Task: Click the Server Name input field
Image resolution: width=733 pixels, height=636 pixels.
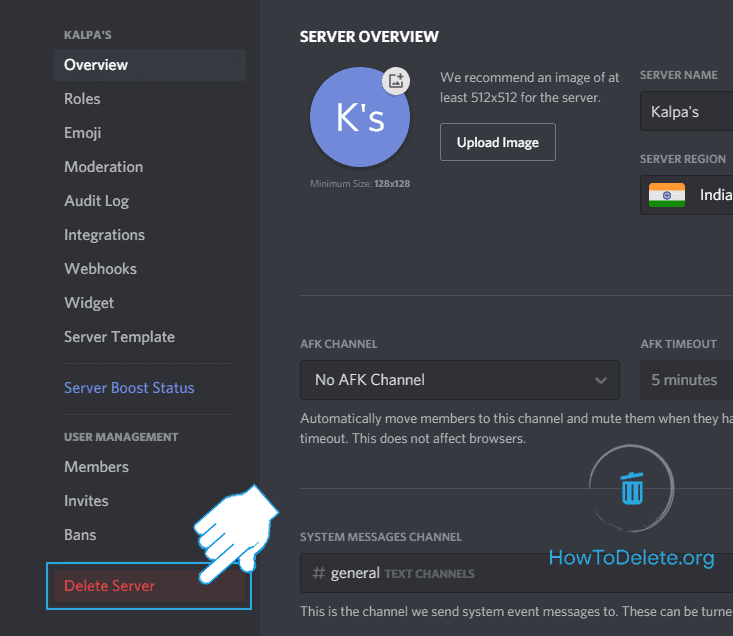Action: click(688, 111)
